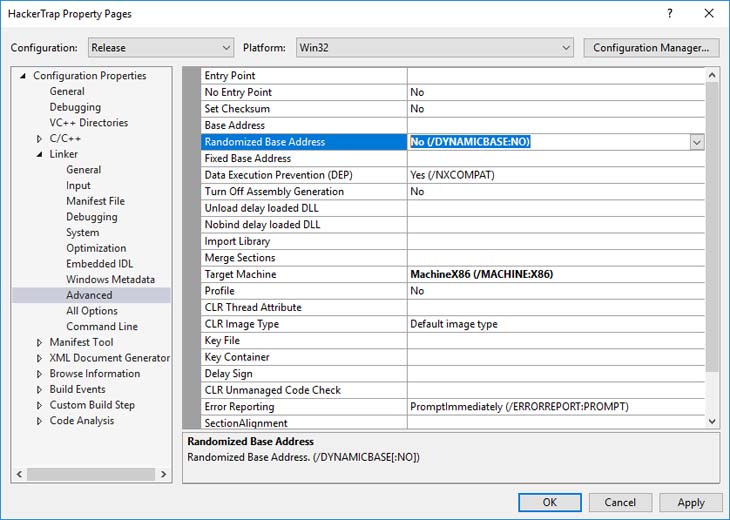This screenshot has height=520, width=730.
Task: Click the Apply button
Action: click(x=691, y=502)
